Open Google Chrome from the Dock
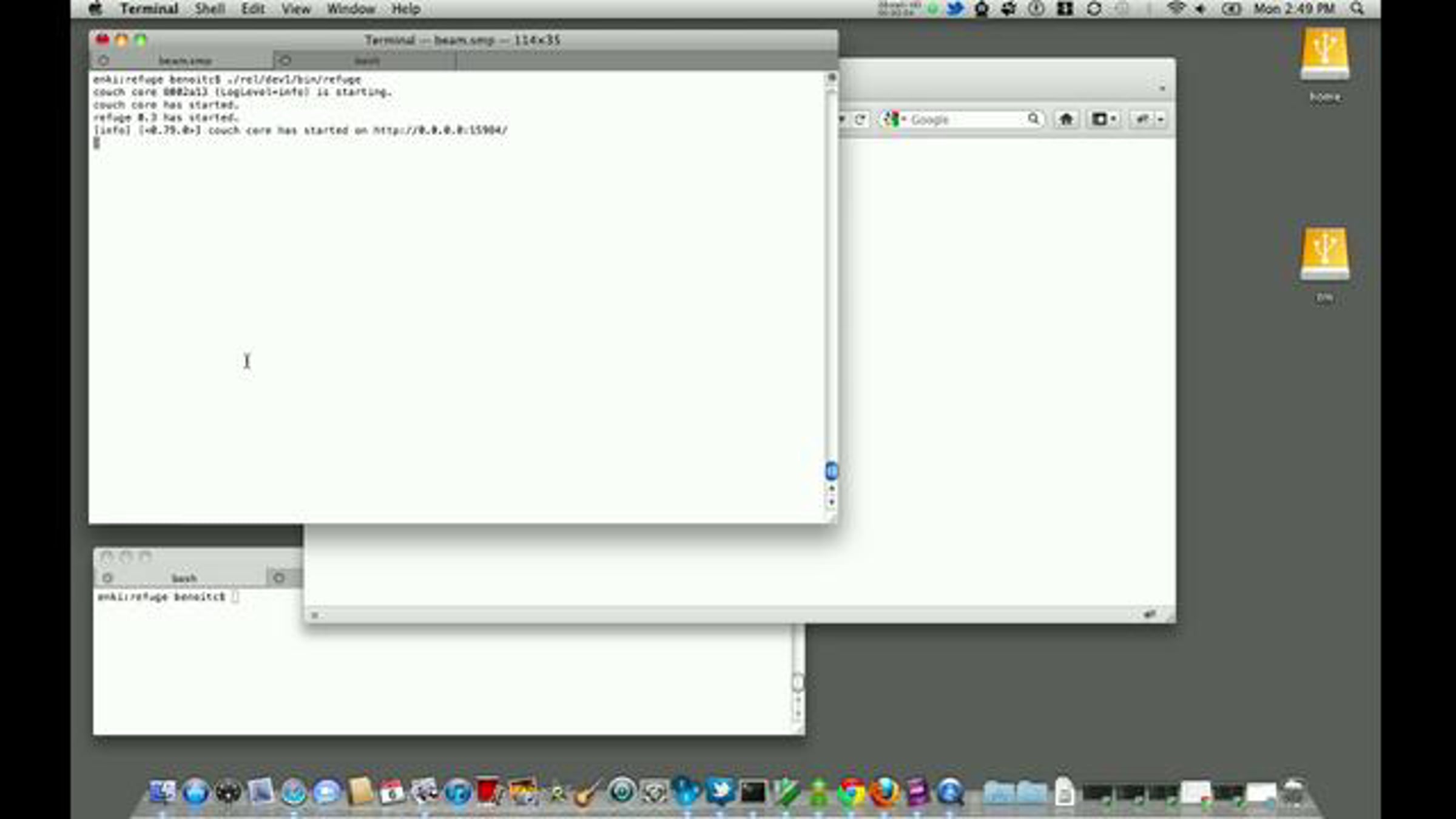Screen dimensions: 1456x819 (x=852, y=792)
